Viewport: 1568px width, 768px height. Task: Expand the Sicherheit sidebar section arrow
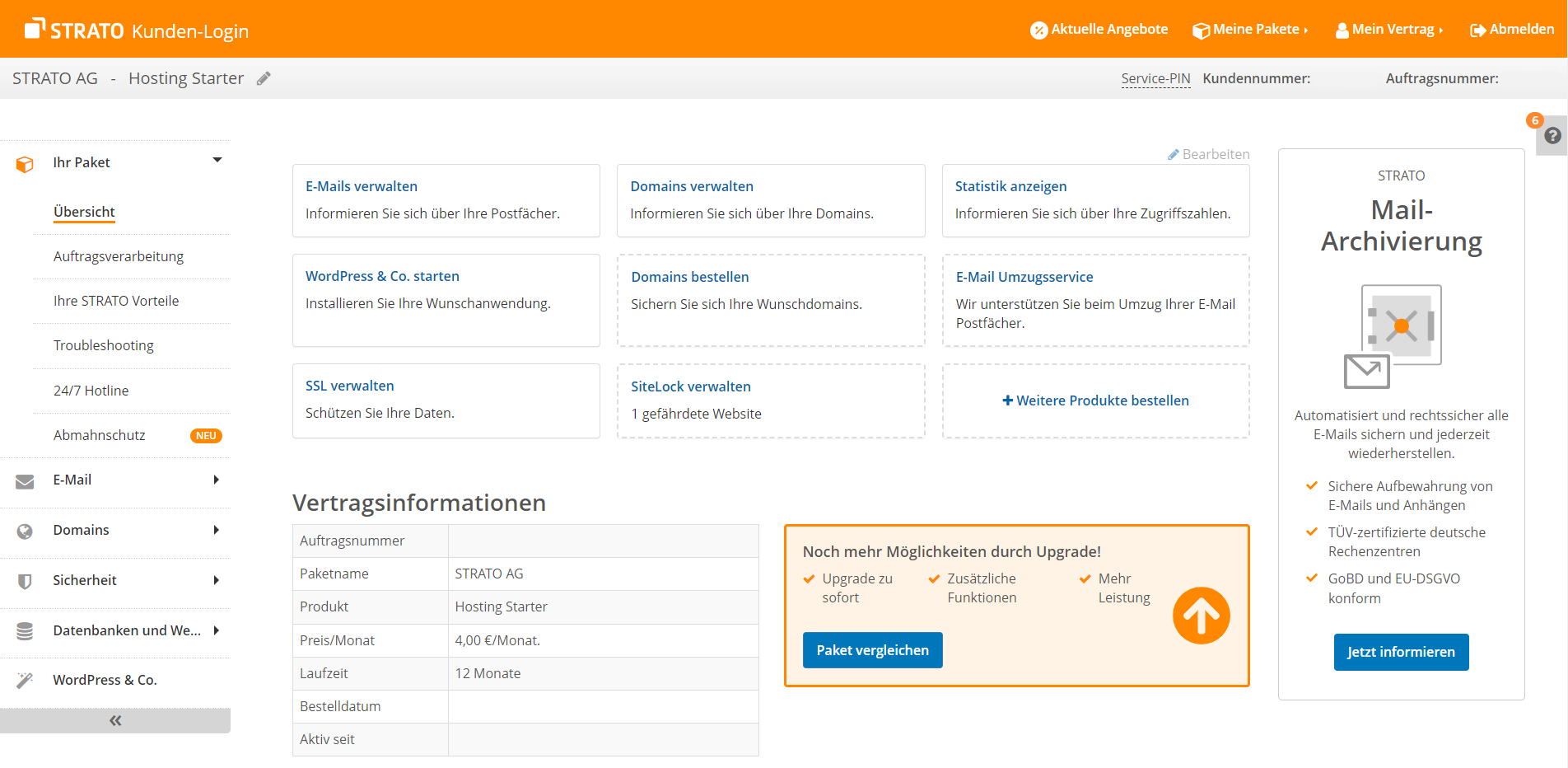(x=217, y=580)
